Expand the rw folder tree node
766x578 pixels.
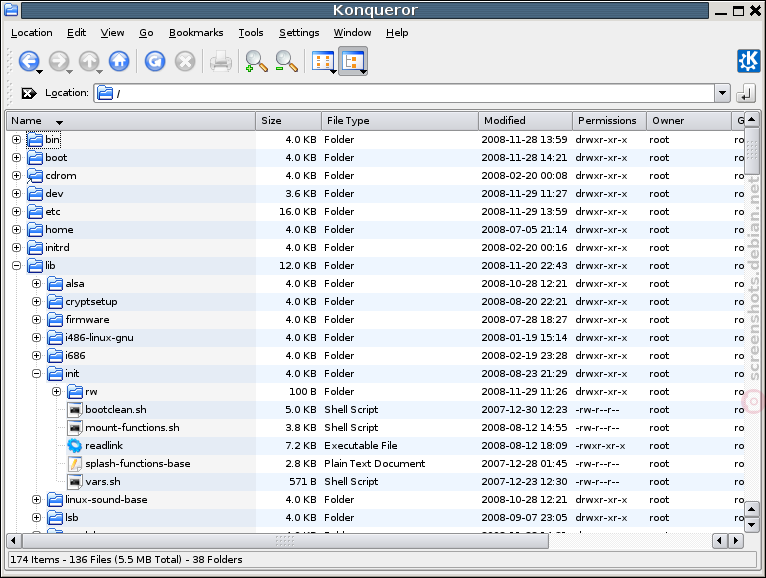click(x=57, y=392)
